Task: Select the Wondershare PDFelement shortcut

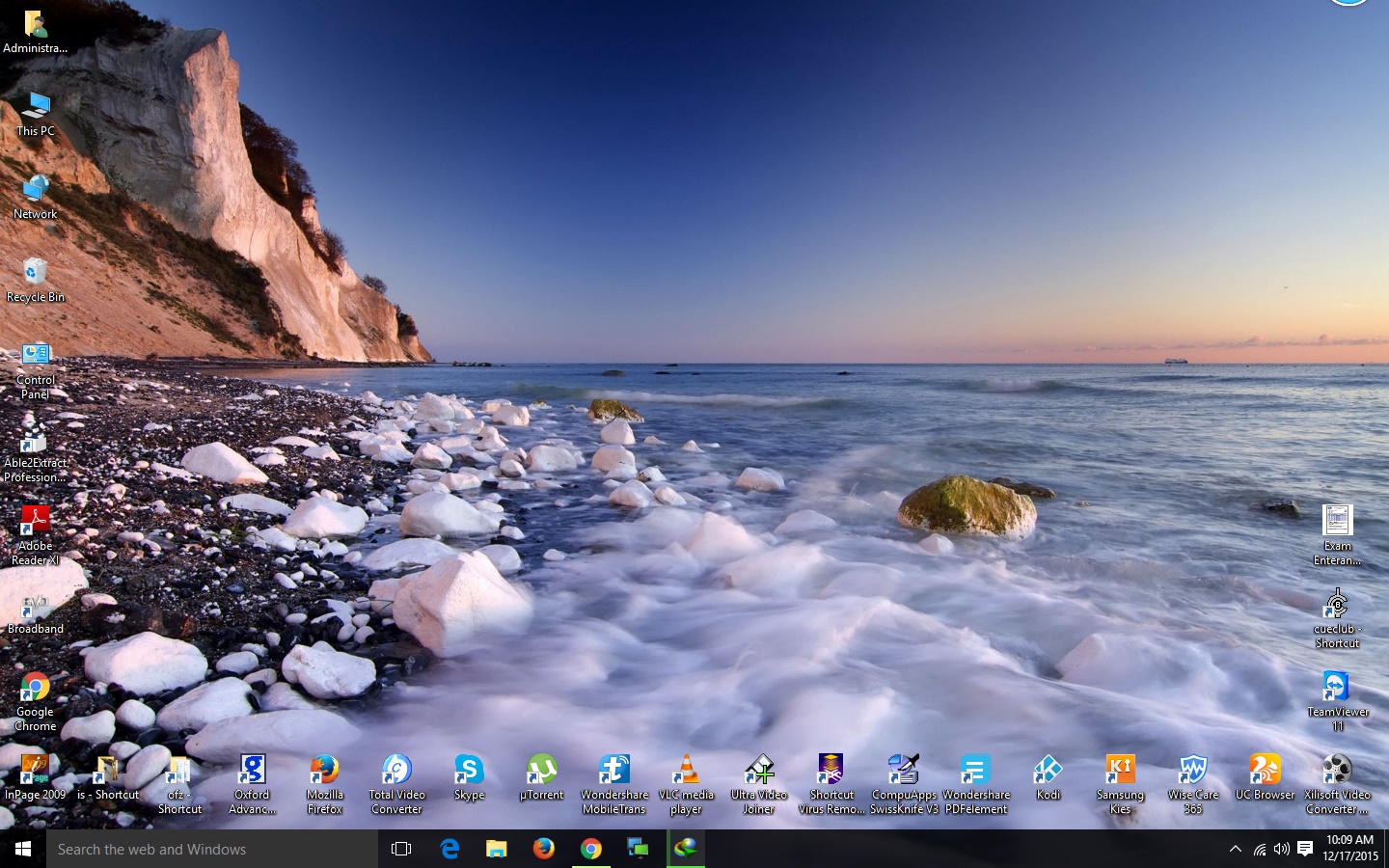Action: coord(976,786)
